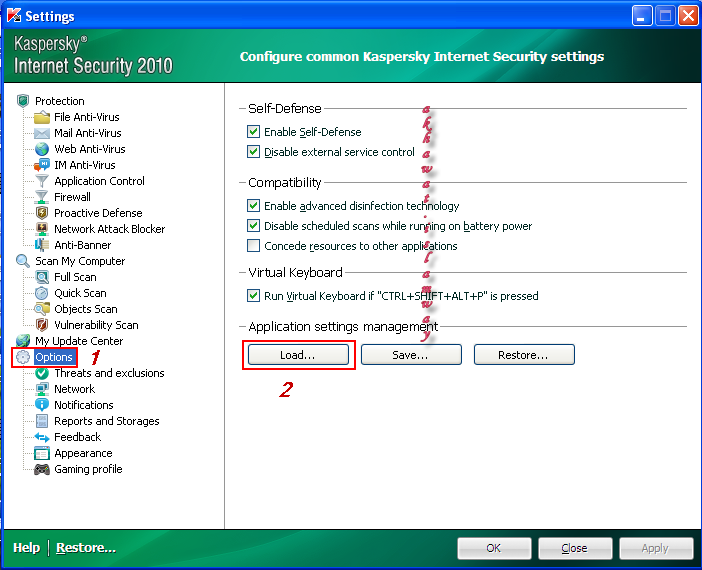Screen dimensions: 702x570
Task: Toggle Enable advanced disinfection technology checkbox
Action: pos(253,206)
